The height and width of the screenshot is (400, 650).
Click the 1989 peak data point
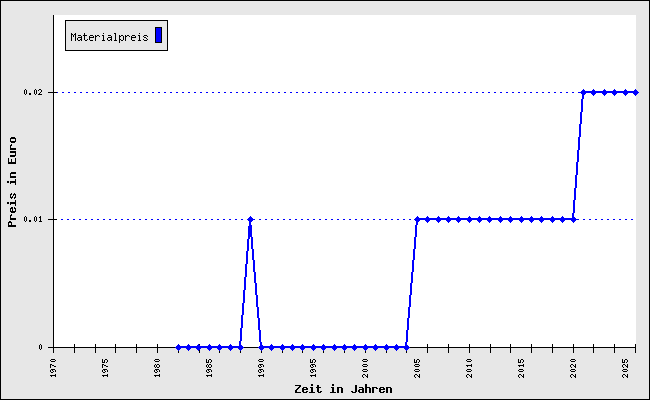(250, 219)
